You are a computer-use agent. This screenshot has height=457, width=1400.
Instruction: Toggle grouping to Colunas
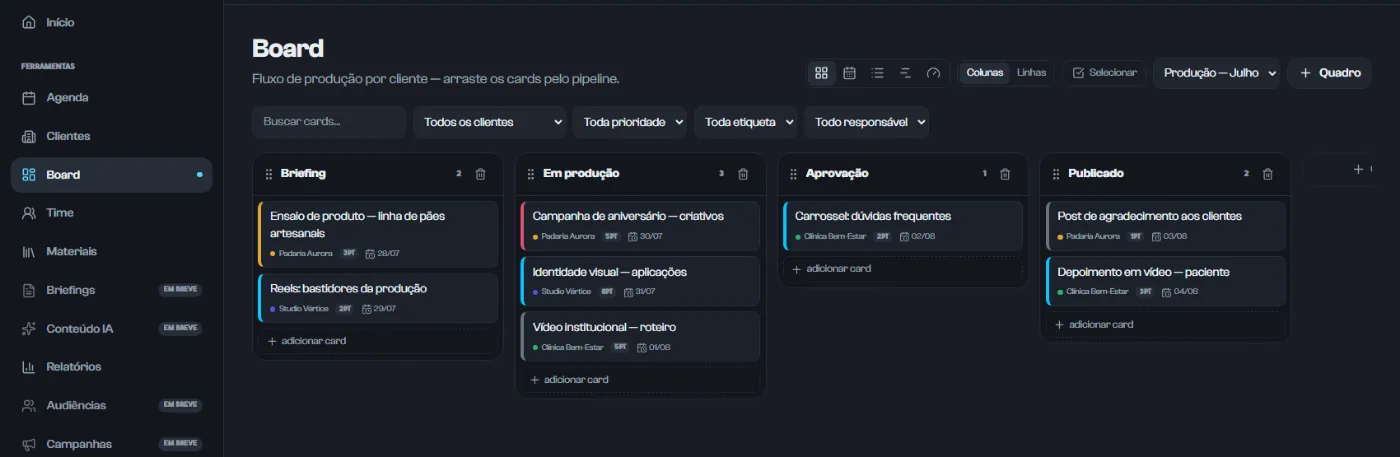click(985, 73)
